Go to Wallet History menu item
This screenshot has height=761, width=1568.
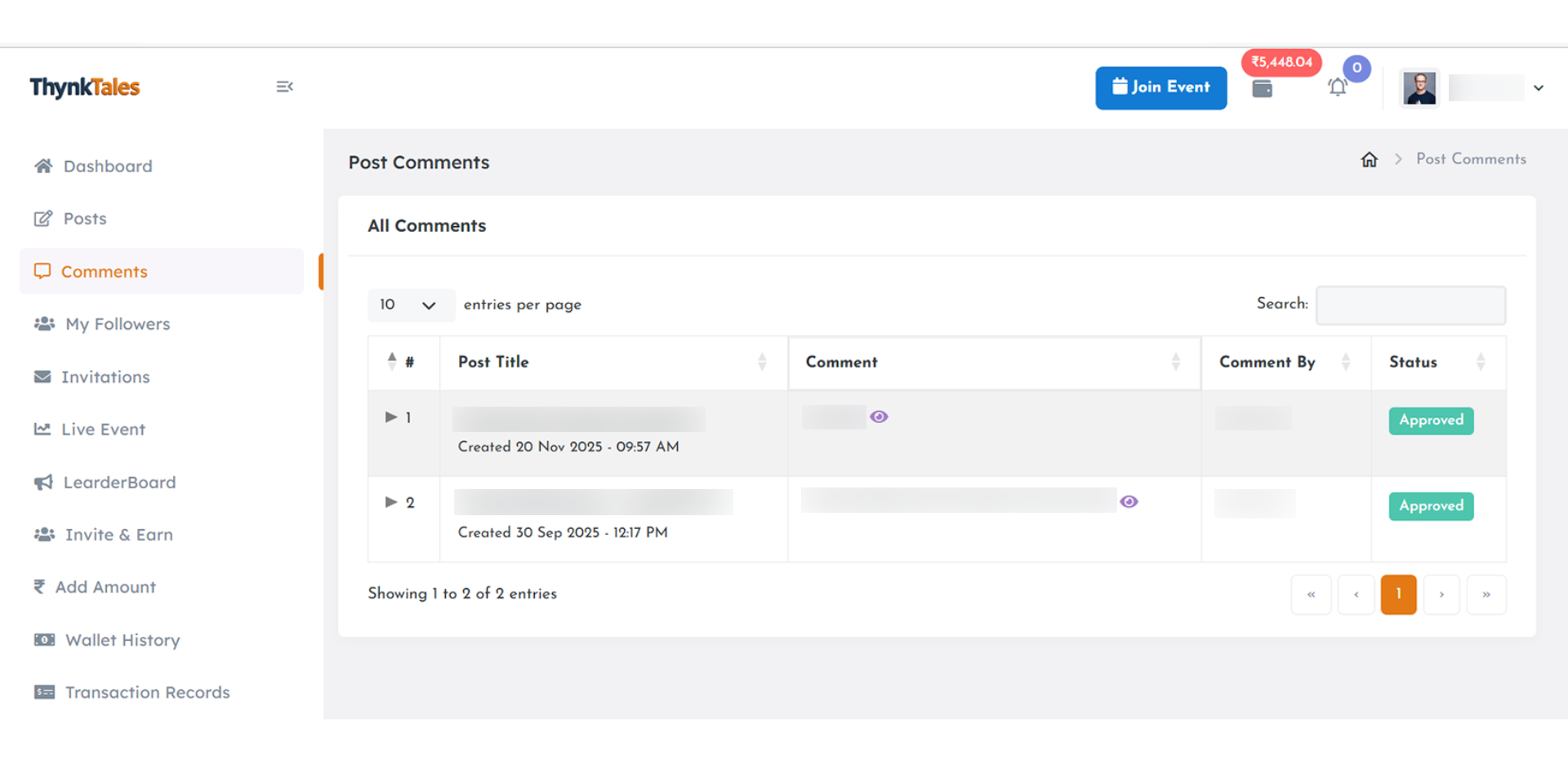pyautogui.click(x=122, y=640)
